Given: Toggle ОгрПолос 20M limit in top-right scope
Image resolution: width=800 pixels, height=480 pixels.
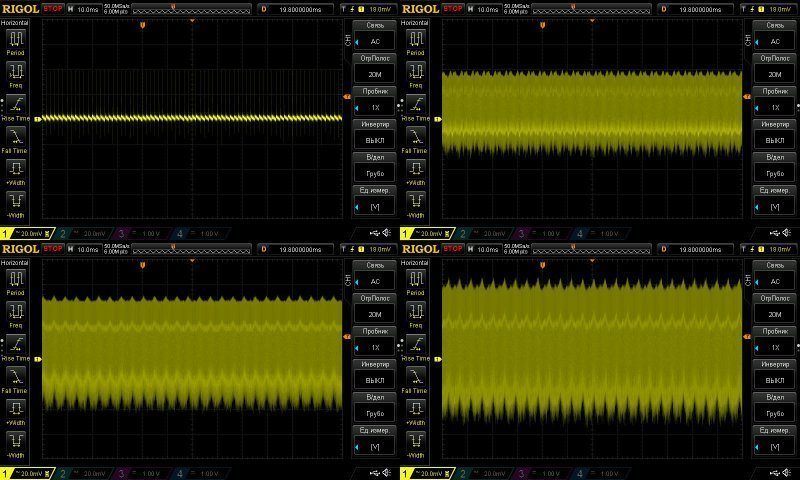Looking at the screenshot, I should coord(774,68).
